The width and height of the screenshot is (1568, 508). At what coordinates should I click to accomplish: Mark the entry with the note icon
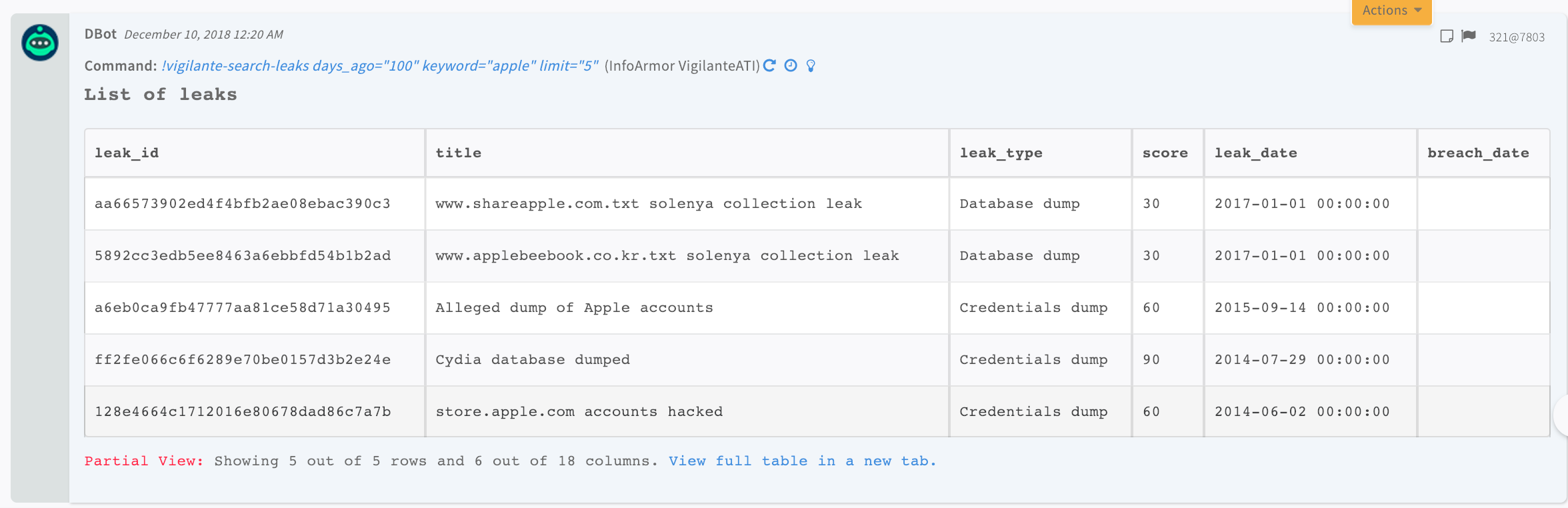pyautogui.click(x=1446, y=36)
